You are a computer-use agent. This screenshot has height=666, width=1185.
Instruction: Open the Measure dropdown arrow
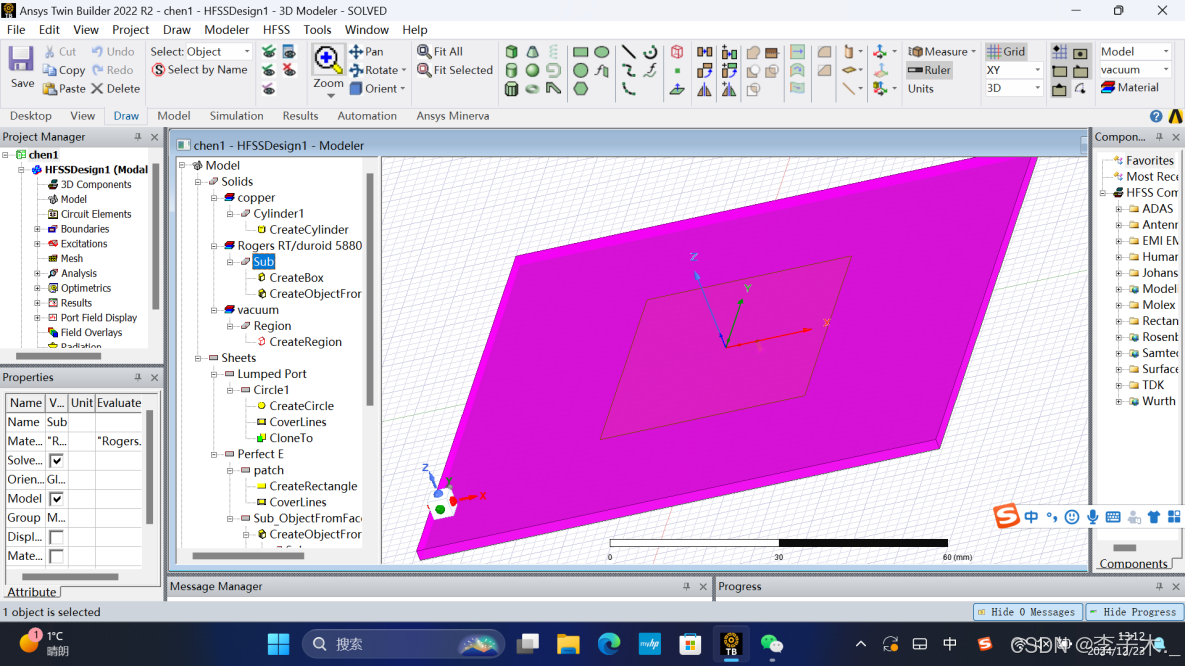pyautogui.click(x=973, y=51)
